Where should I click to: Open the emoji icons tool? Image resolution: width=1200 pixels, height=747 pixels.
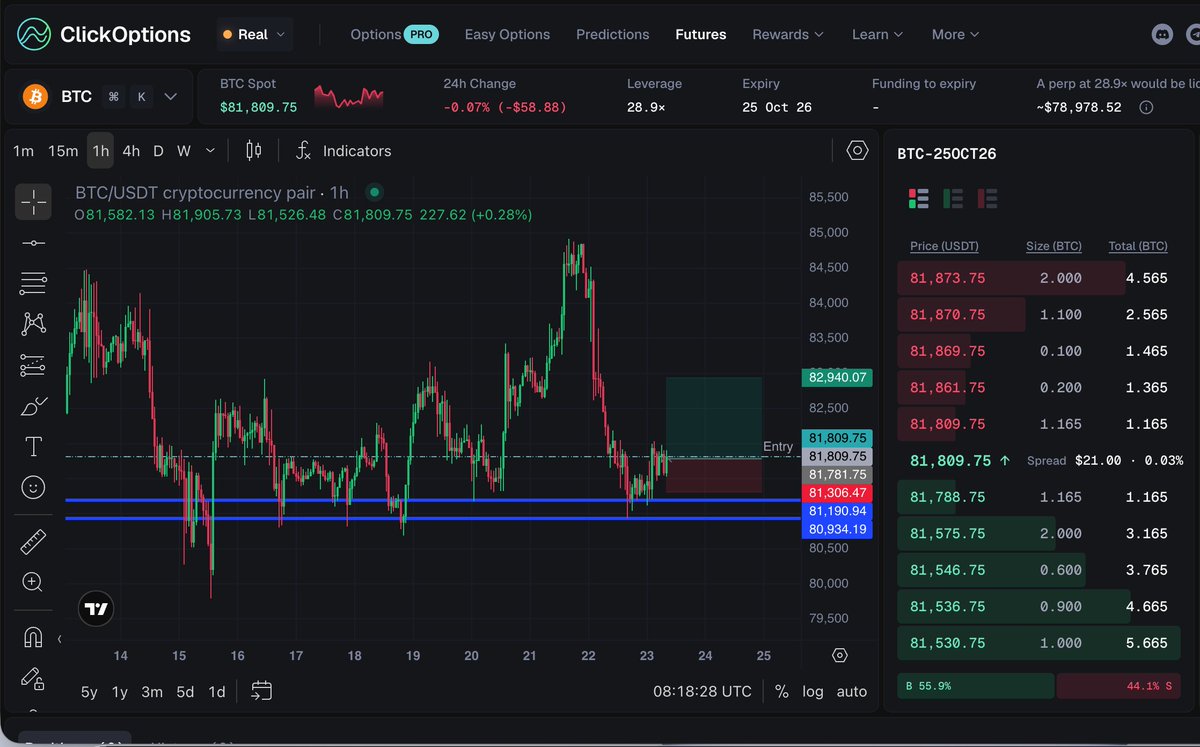tap(33, 487)
